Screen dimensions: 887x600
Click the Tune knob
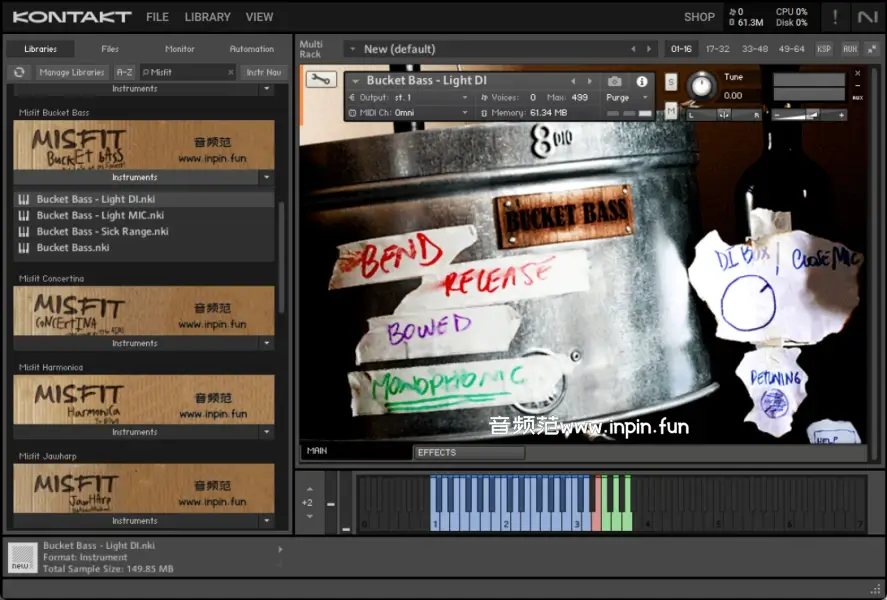point(702,86)
